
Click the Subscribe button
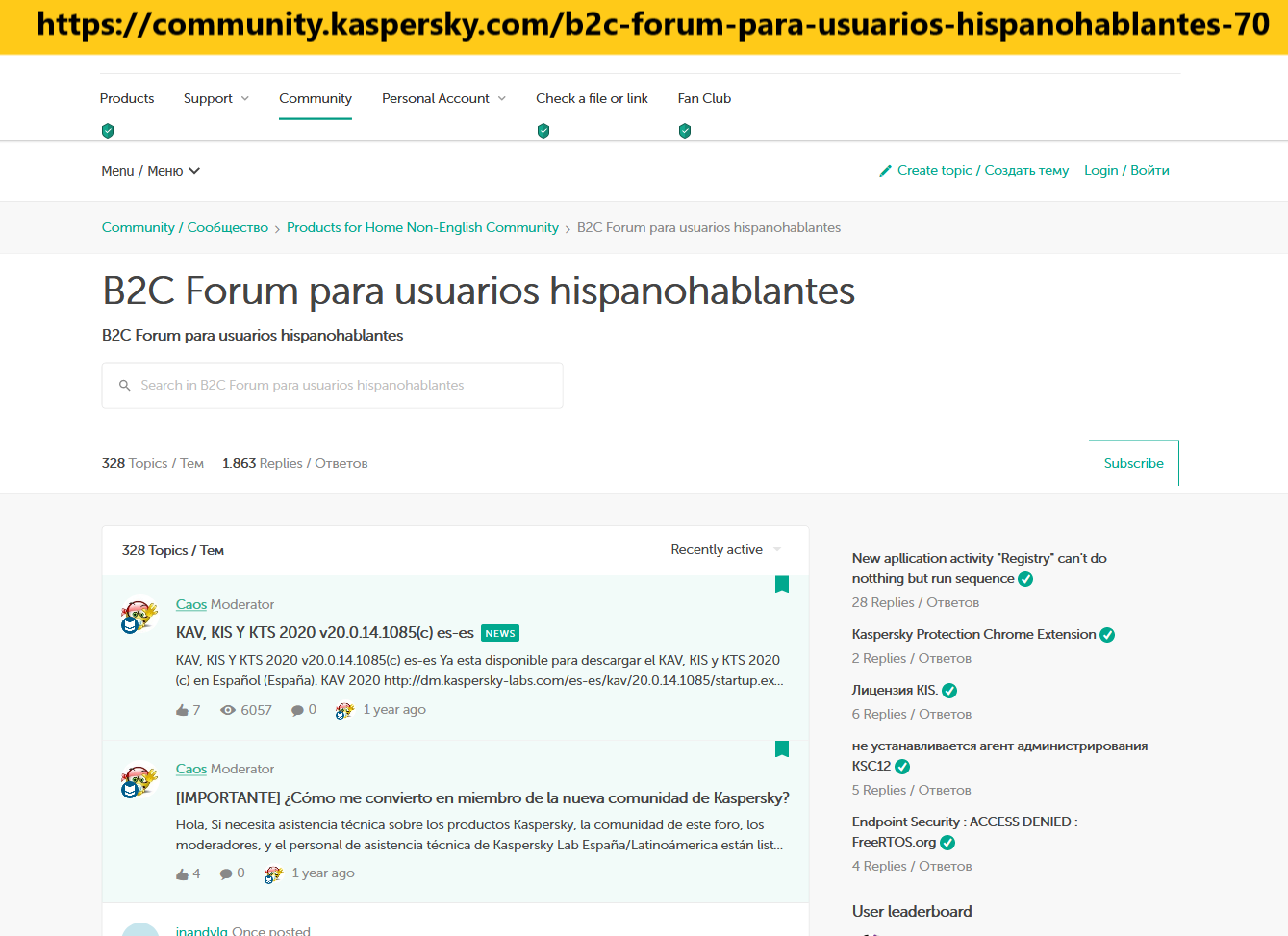[x=1134, y=463]
